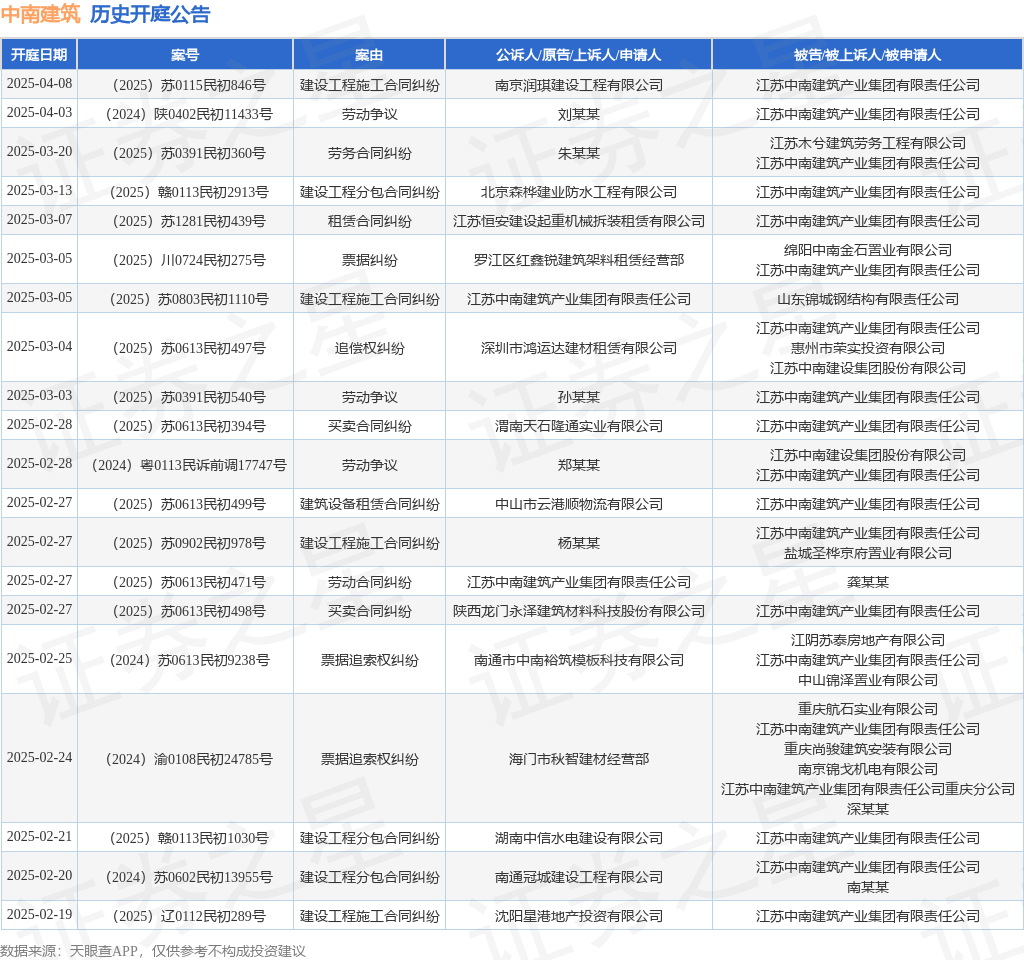Click cause cell 劳动合同纠纷

coord(369,583)
